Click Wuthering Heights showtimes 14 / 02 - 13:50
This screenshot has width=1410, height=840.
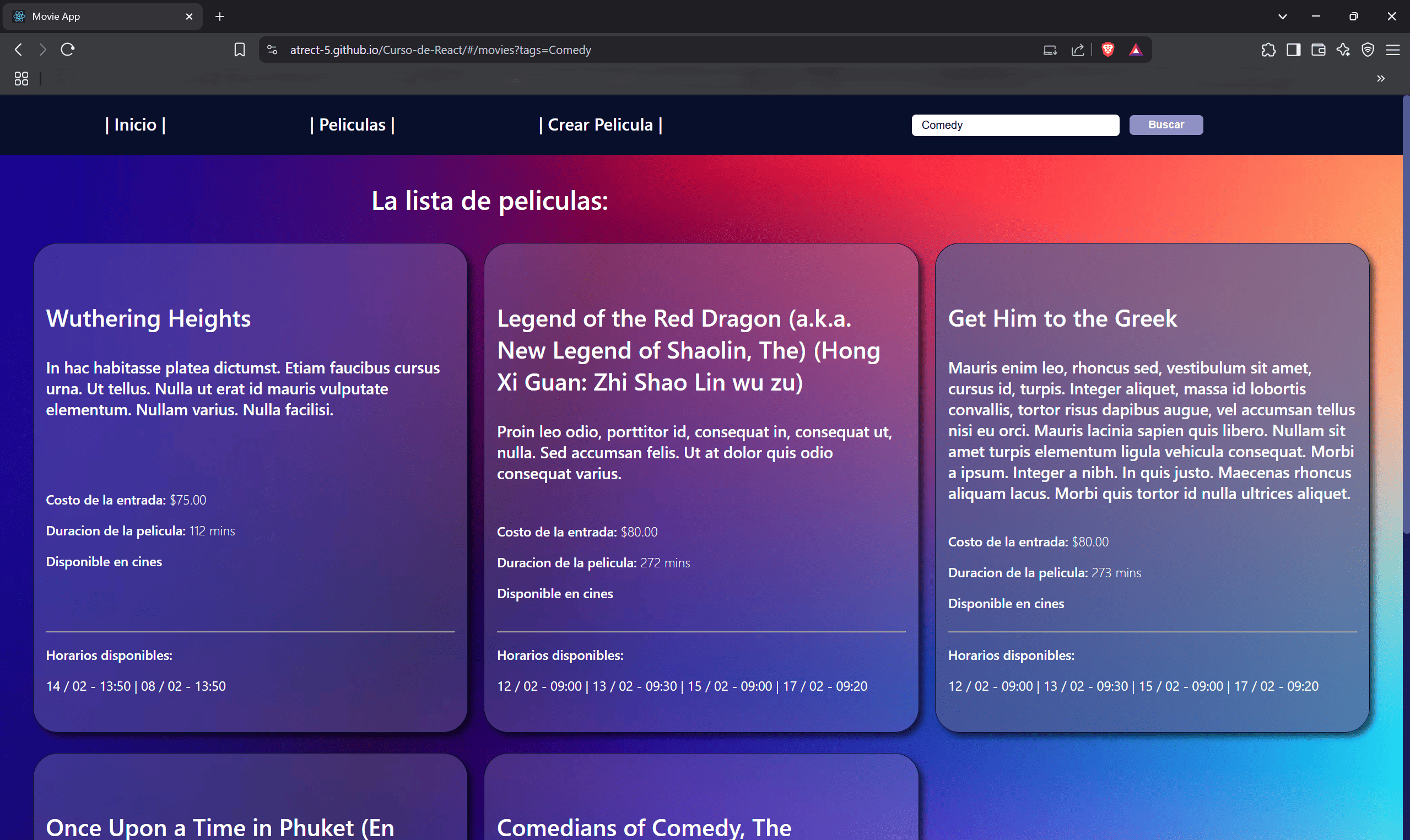tap(88, 686)
